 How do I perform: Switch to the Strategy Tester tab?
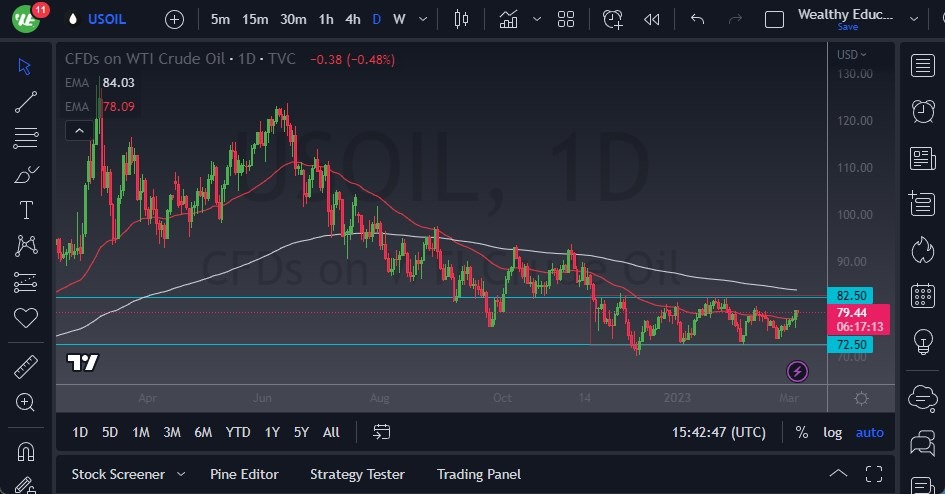point(357,474)
